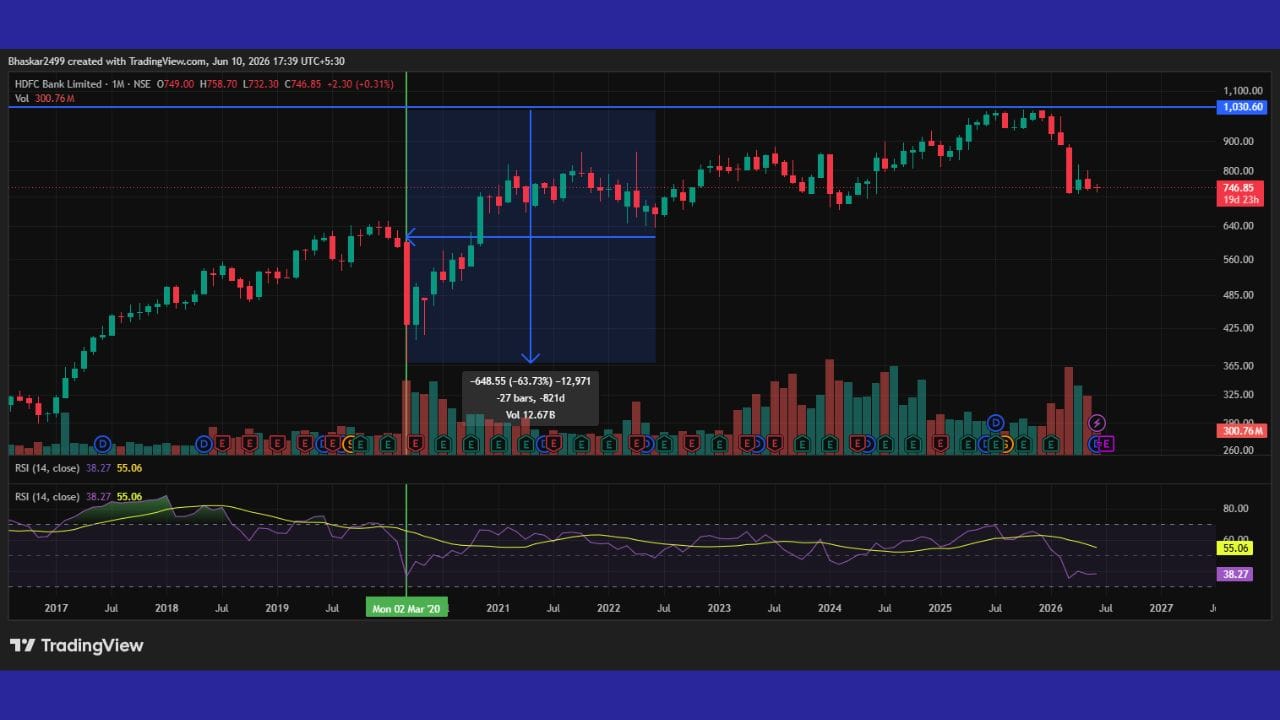Select the blue 1,030.60 price line label
Viewport: 1280px width, 720px height.
[x=1243, y=107]
